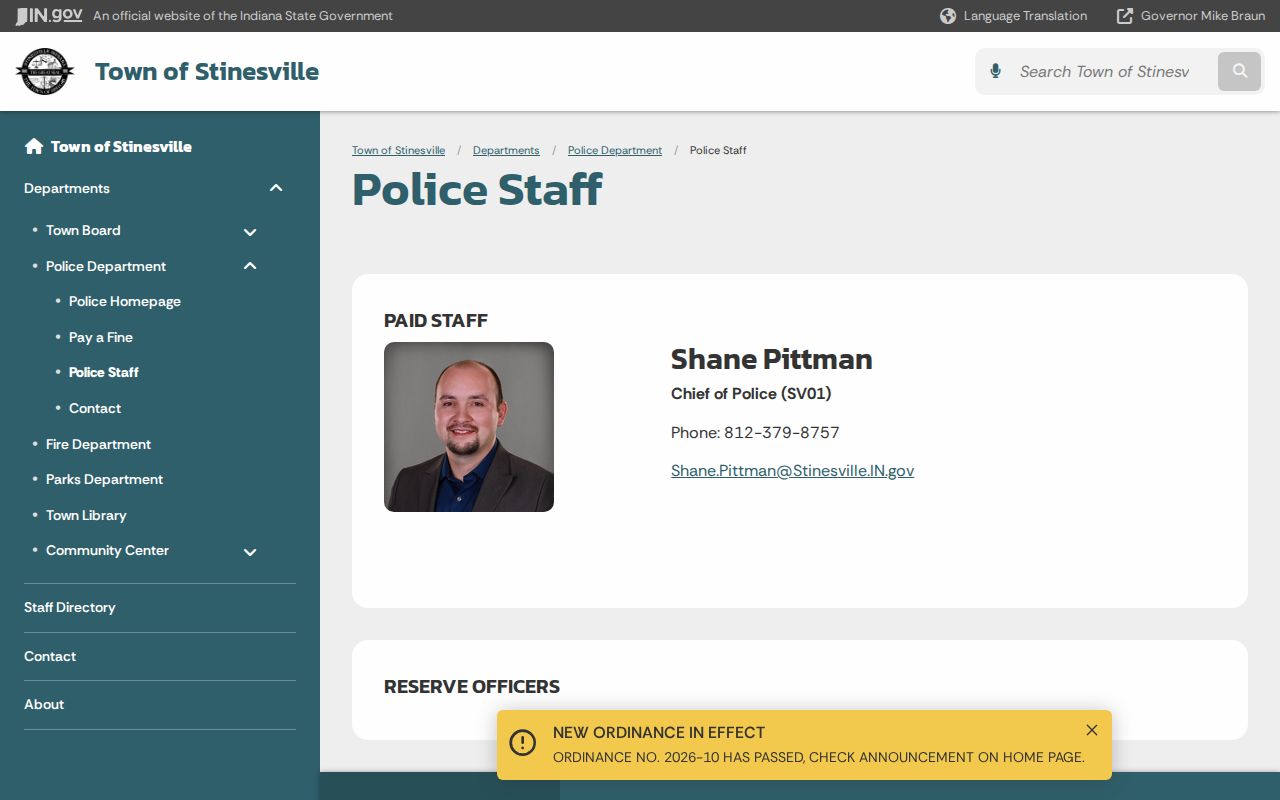Viewport: 1280px width, 800px height.
Task: Open Parks Department page
Action: 104,479
